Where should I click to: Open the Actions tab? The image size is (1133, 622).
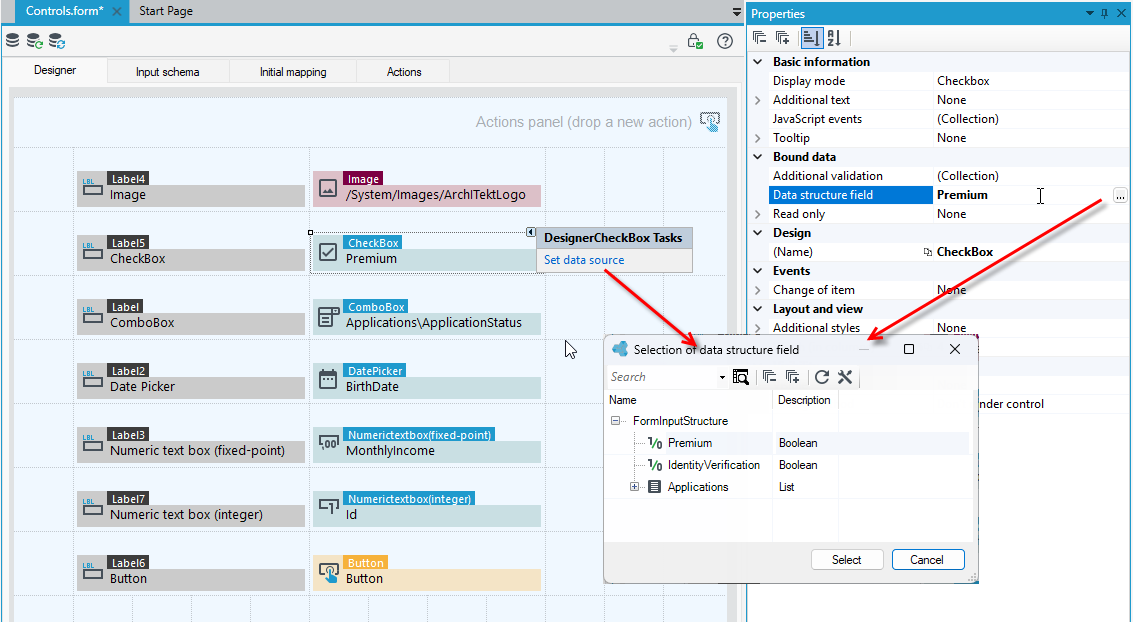[404, 72]
